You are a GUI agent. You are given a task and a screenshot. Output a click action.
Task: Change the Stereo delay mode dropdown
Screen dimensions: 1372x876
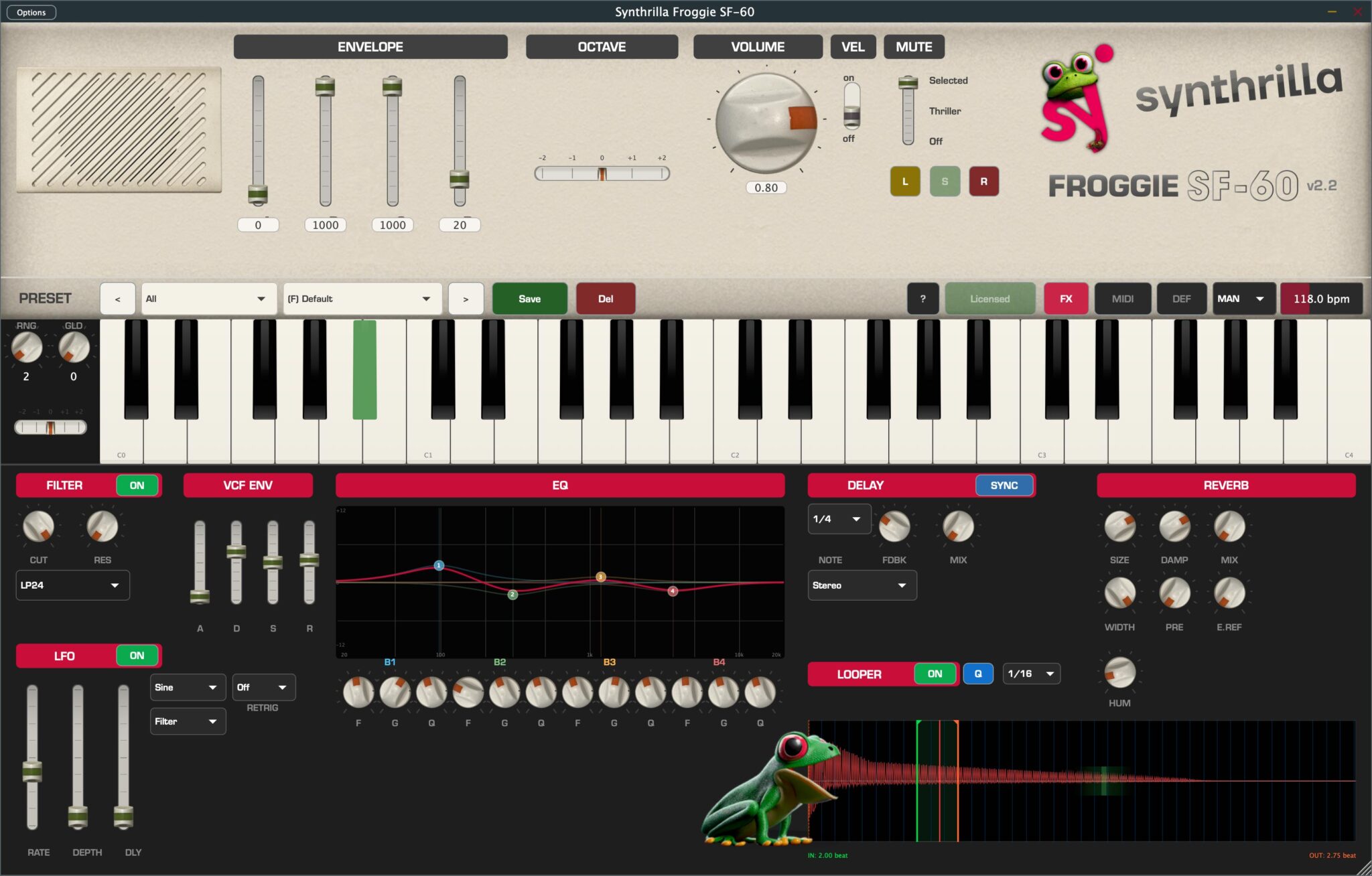[862, 585]
